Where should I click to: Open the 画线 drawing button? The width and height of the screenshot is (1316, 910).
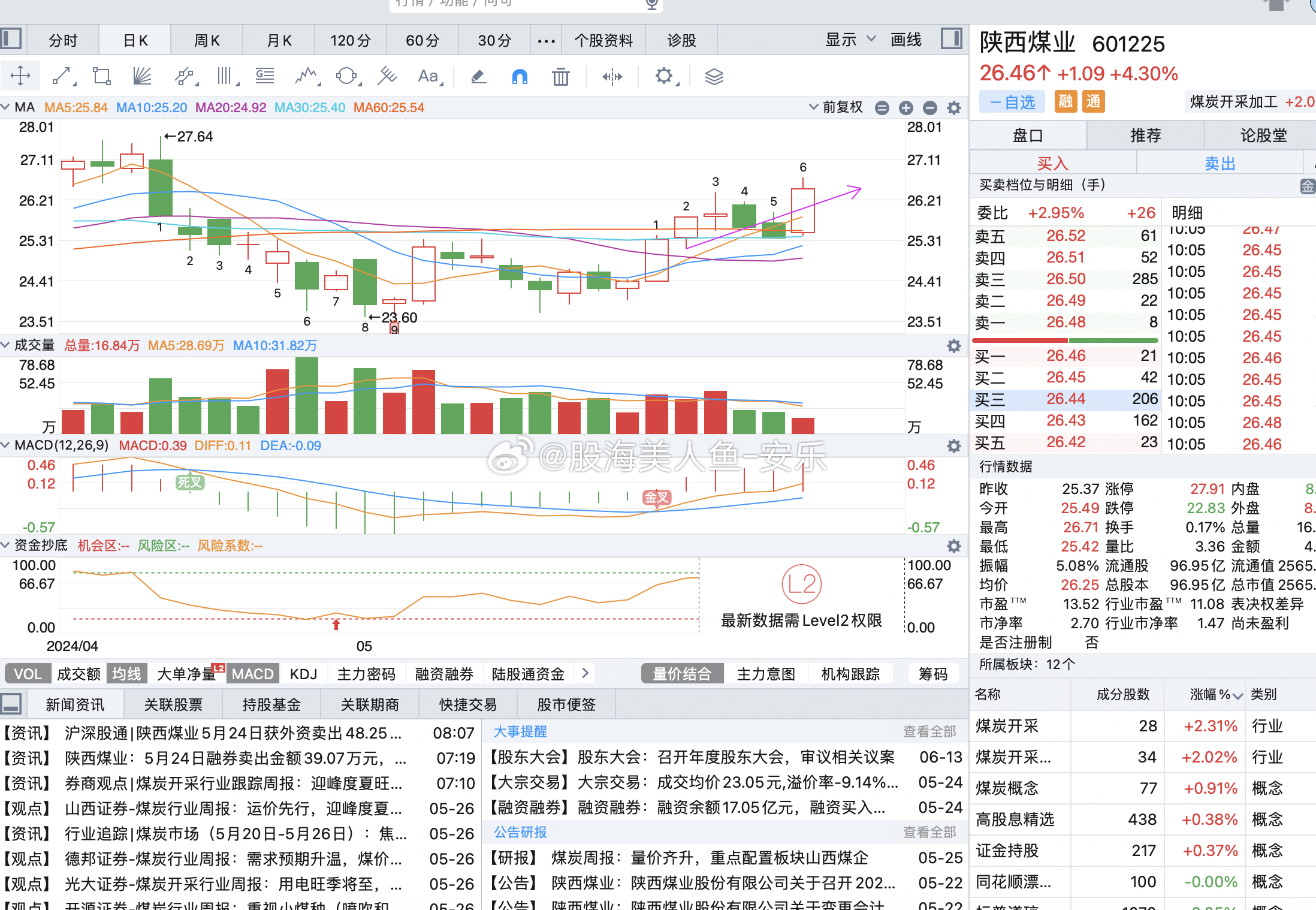coord(905,40)
